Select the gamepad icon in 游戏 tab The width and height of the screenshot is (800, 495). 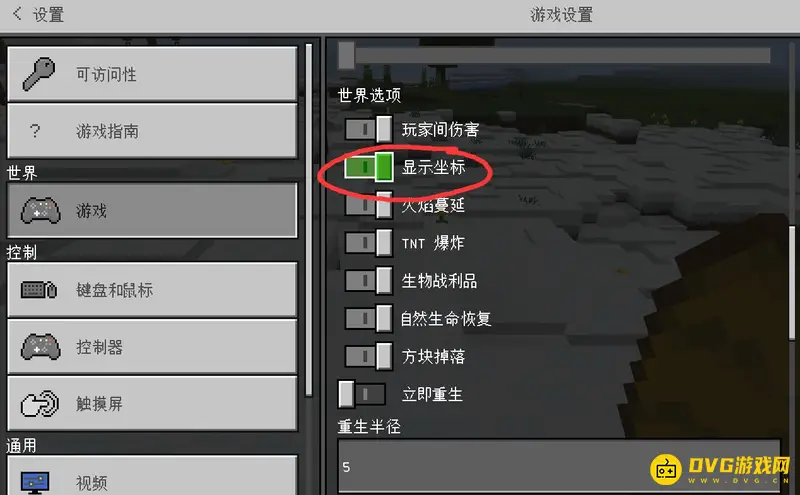coord(41,210)
